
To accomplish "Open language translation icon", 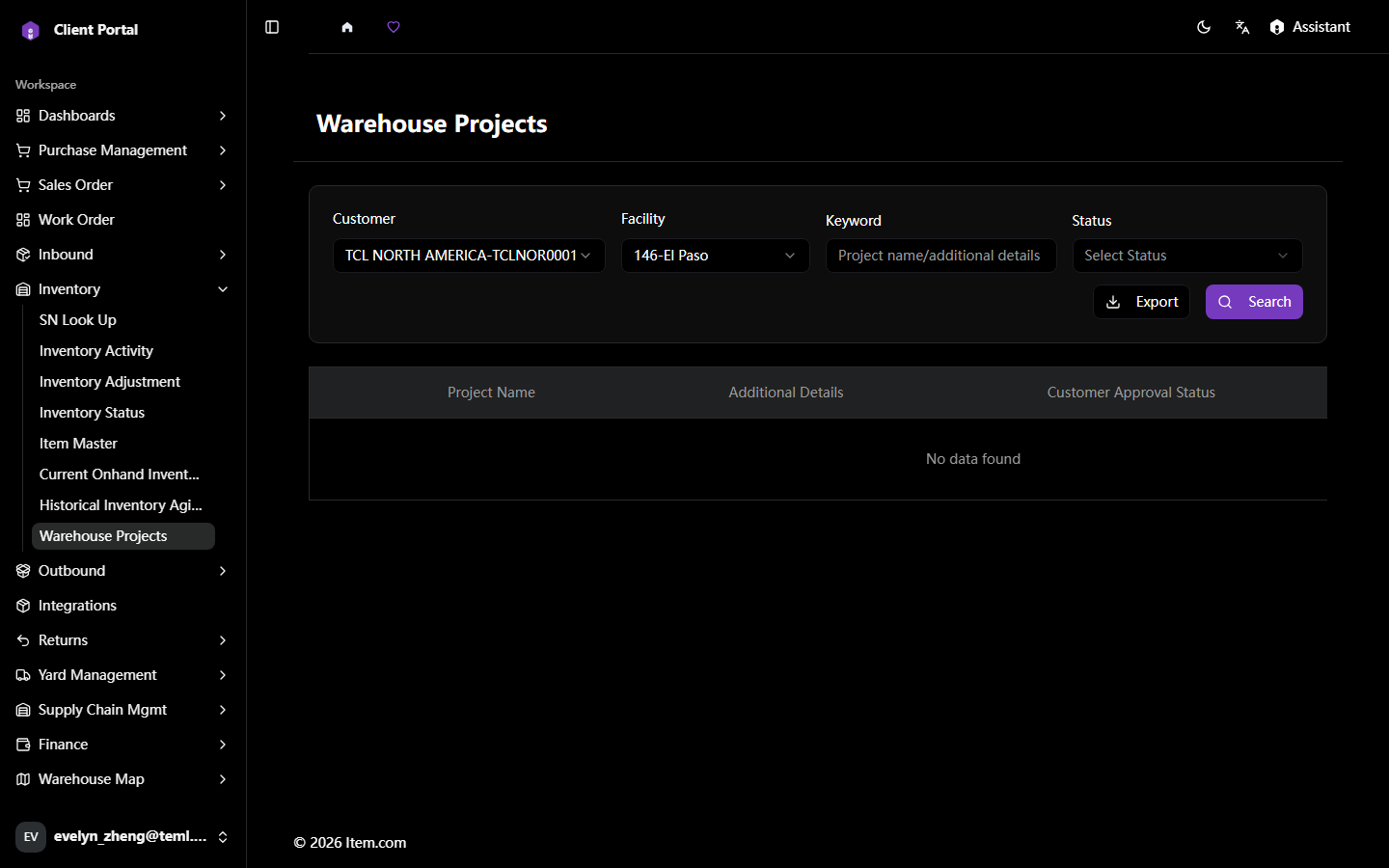I will click(x=1242, y=27).
